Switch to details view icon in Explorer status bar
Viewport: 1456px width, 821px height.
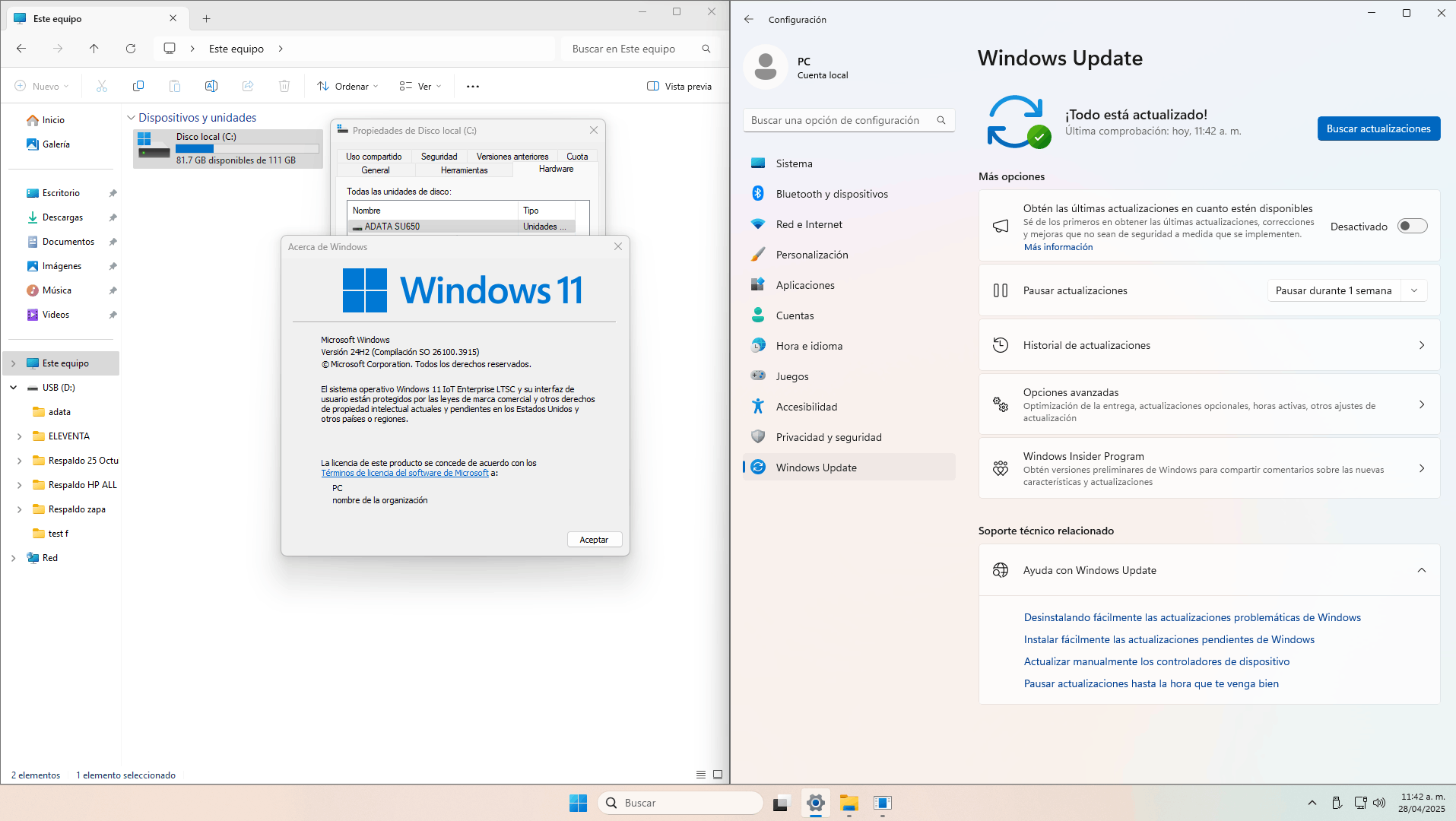(701, 775)
